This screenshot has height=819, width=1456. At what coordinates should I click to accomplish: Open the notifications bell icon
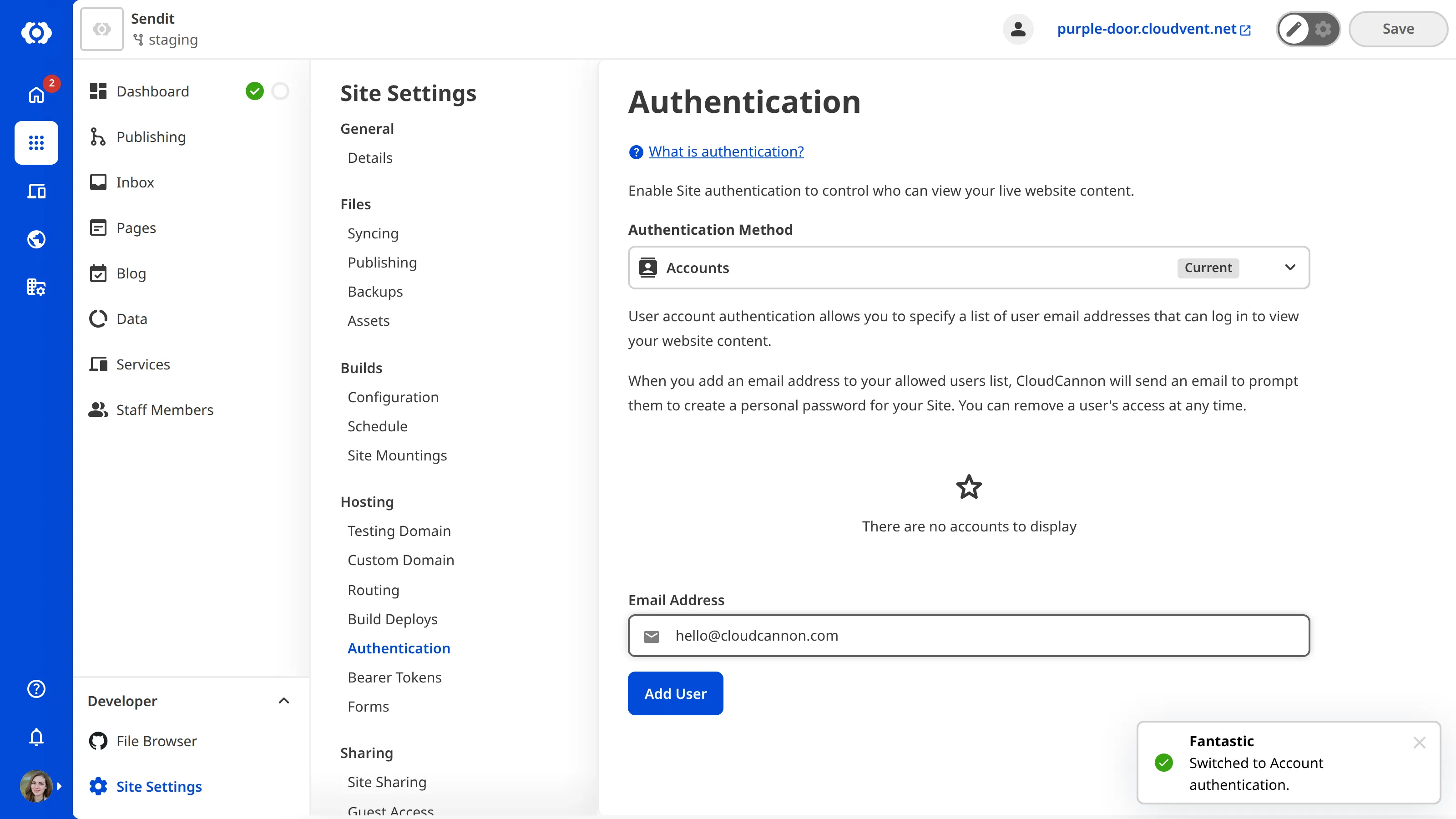click(36, 737)
